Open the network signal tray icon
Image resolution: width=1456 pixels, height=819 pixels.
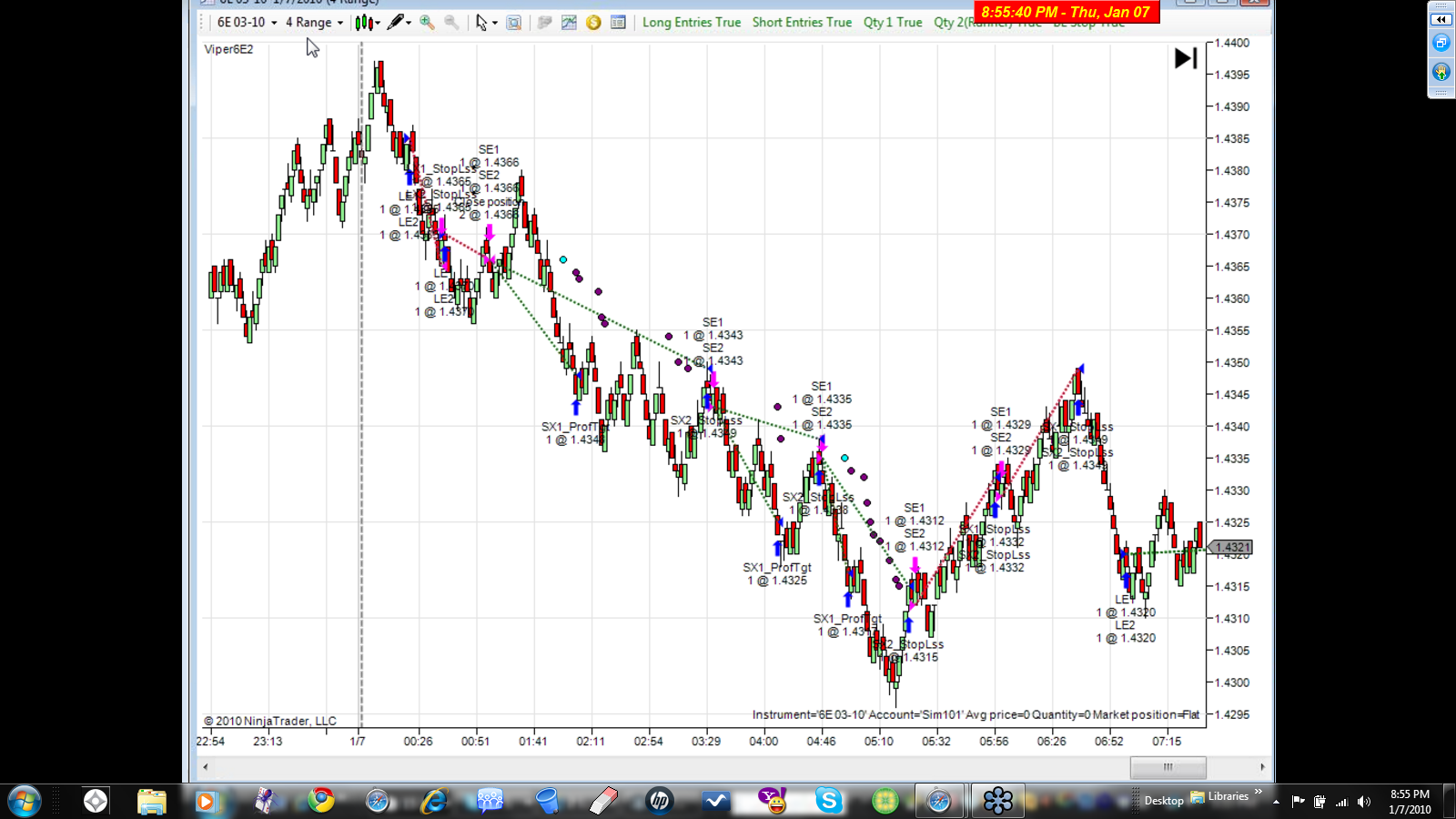pyautogui.click(x=1341, y=802)
